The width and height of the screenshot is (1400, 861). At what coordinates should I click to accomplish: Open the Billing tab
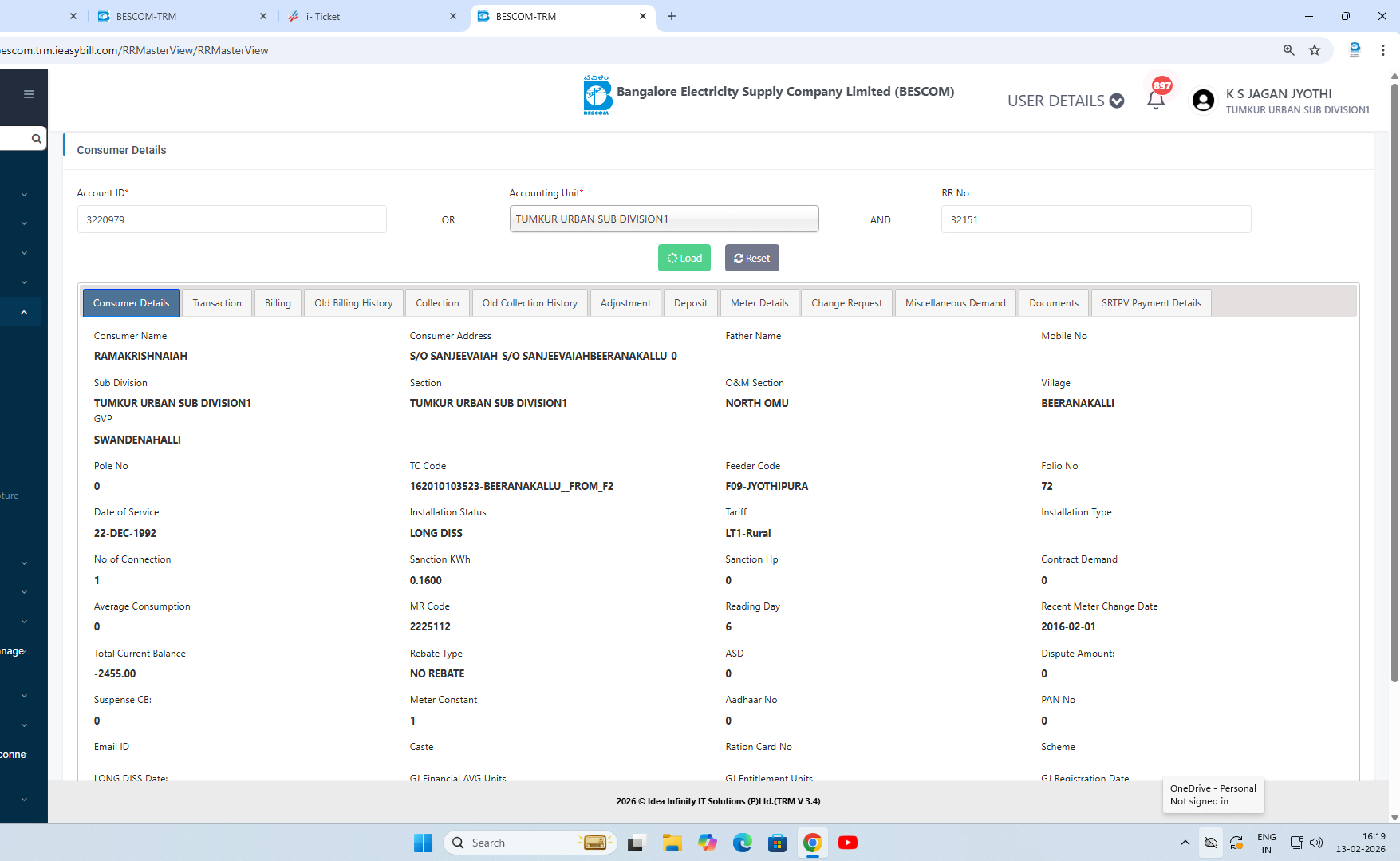(x=278, y=303)
